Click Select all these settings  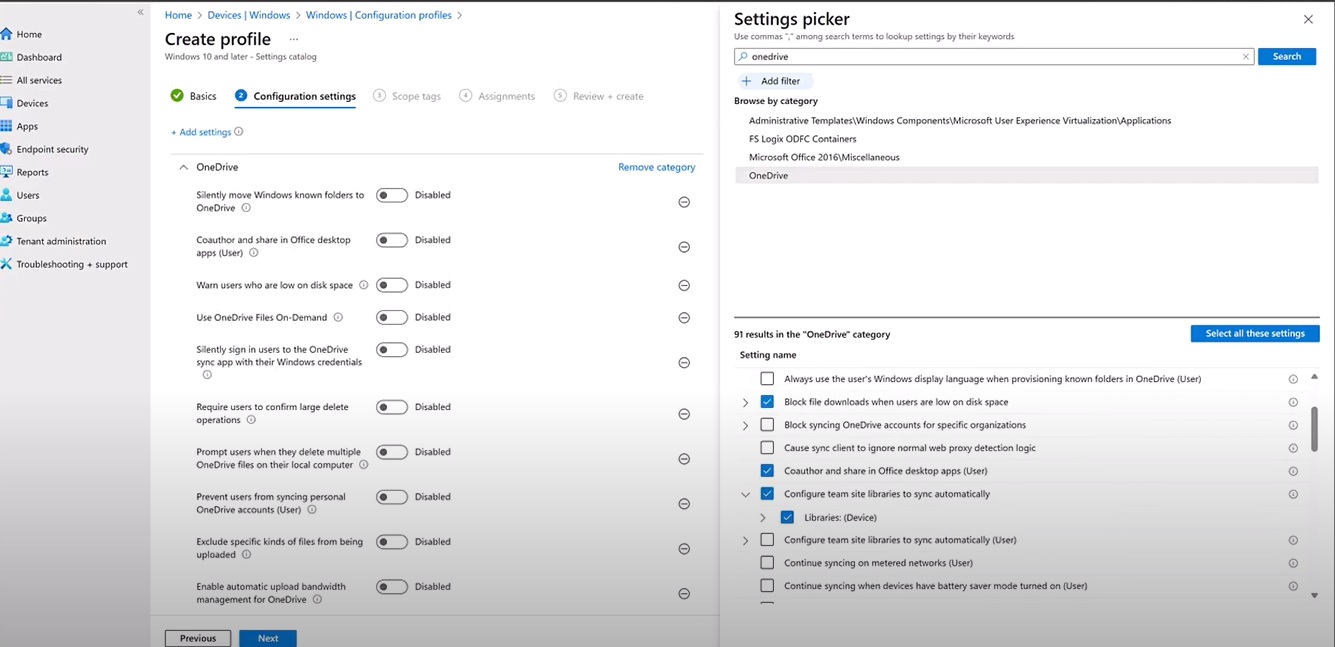(1254, 333)
